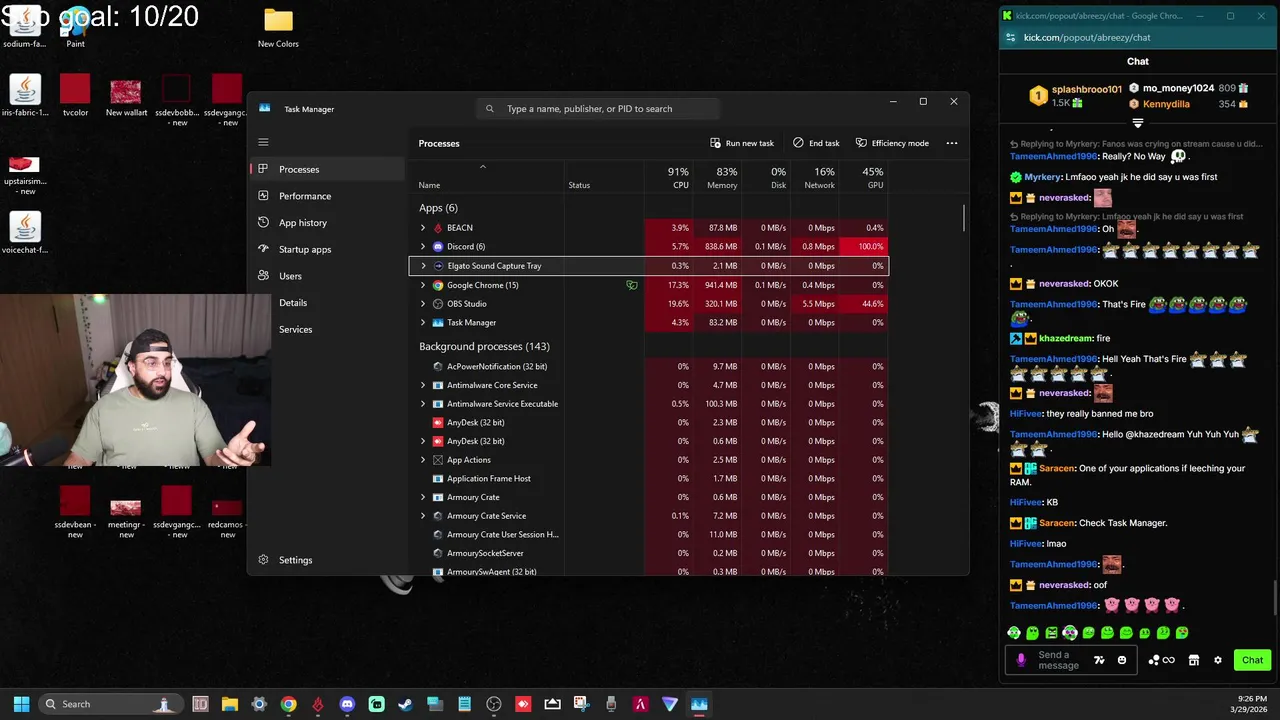This screenshot has height=720, width=1280.
Task: Click Efficiency mode button
Action: point(892,143)
